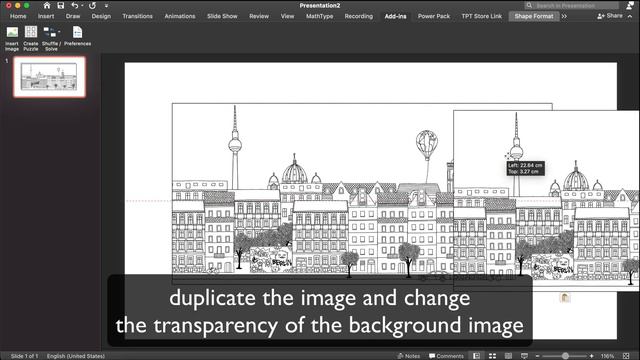The image size is (640, 360).
Task: Open Customize Quick Access Toolbar dropdown
Action: tap(106, 6)
